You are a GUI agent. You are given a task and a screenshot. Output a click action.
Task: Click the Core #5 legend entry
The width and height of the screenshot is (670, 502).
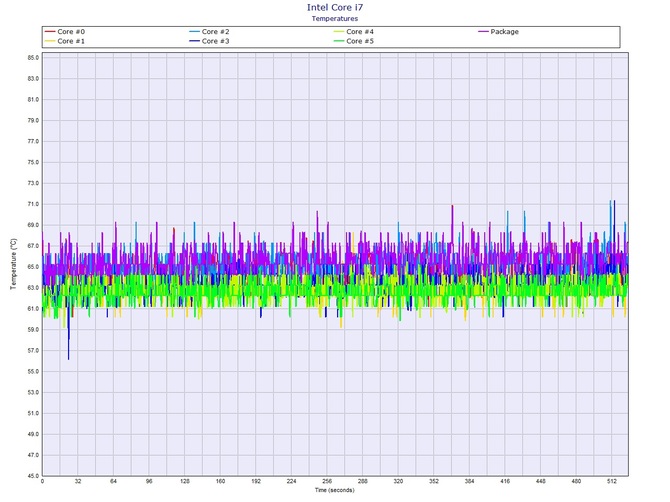[x=354, y=41]
